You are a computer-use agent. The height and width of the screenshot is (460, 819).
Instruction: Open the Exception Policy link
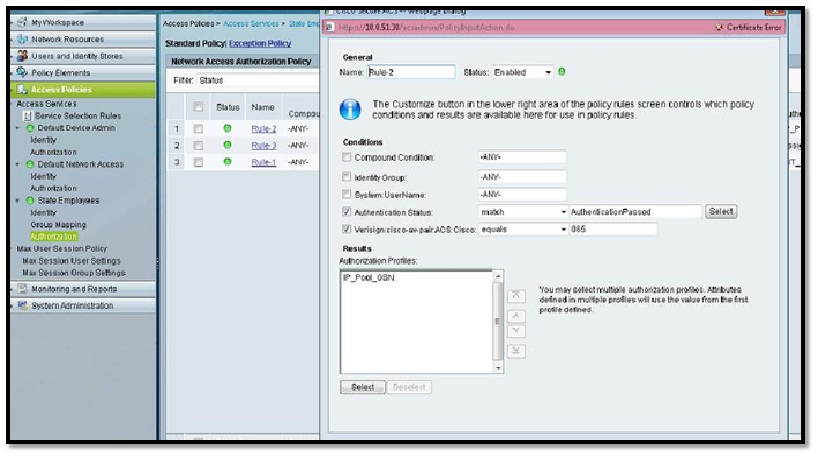pos(260,43)
